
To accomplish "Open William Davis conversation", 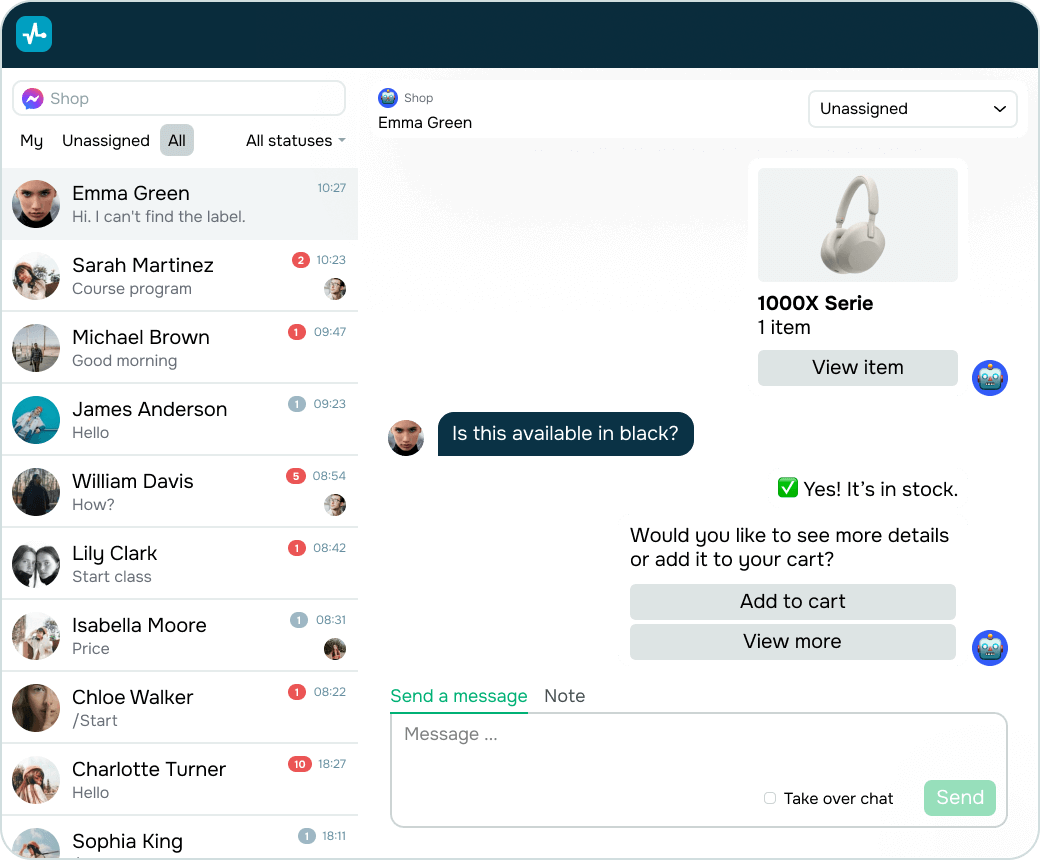I will click(x=180, y=492).
